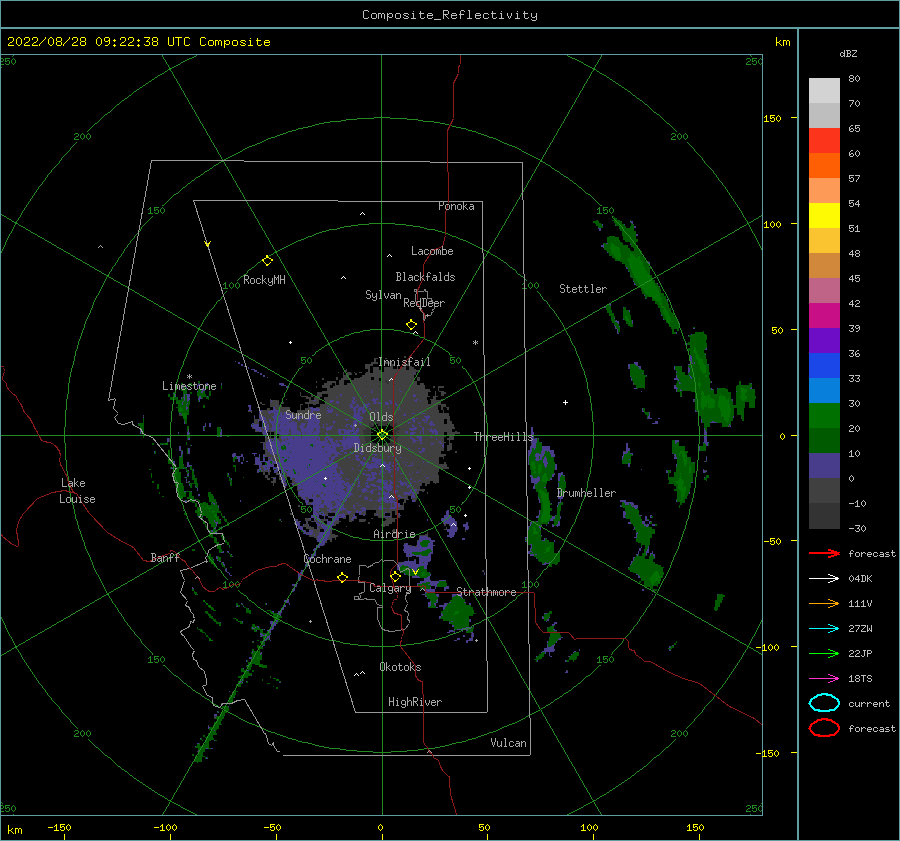Select the purple 36–39 dBZ swatch

tap(824, 341)
